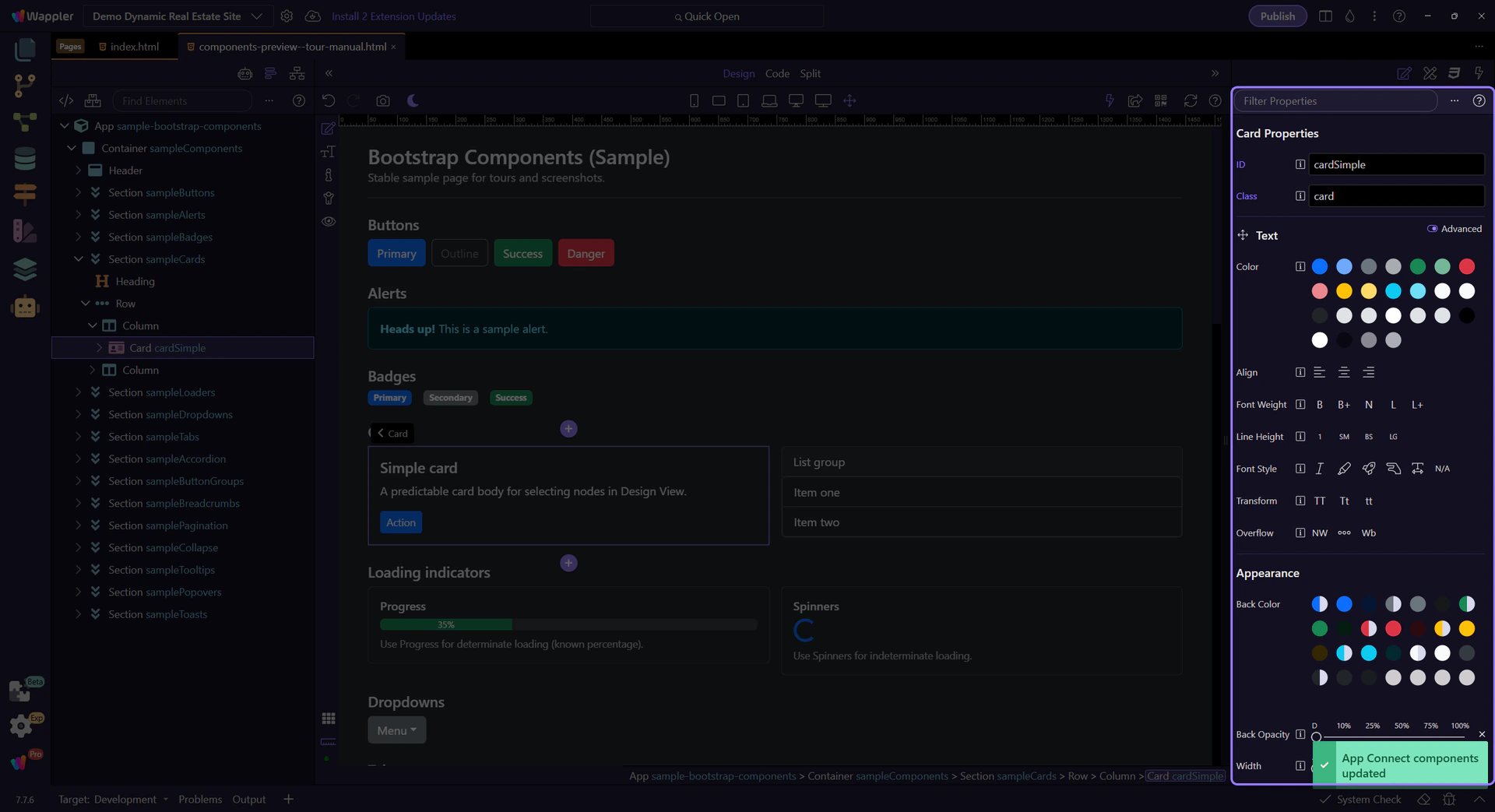Viewport: 1495px width, 812px height.
Task: Expand Section sampleLoaders tree node
Action: pyautogui.click(x=78, y=392)
